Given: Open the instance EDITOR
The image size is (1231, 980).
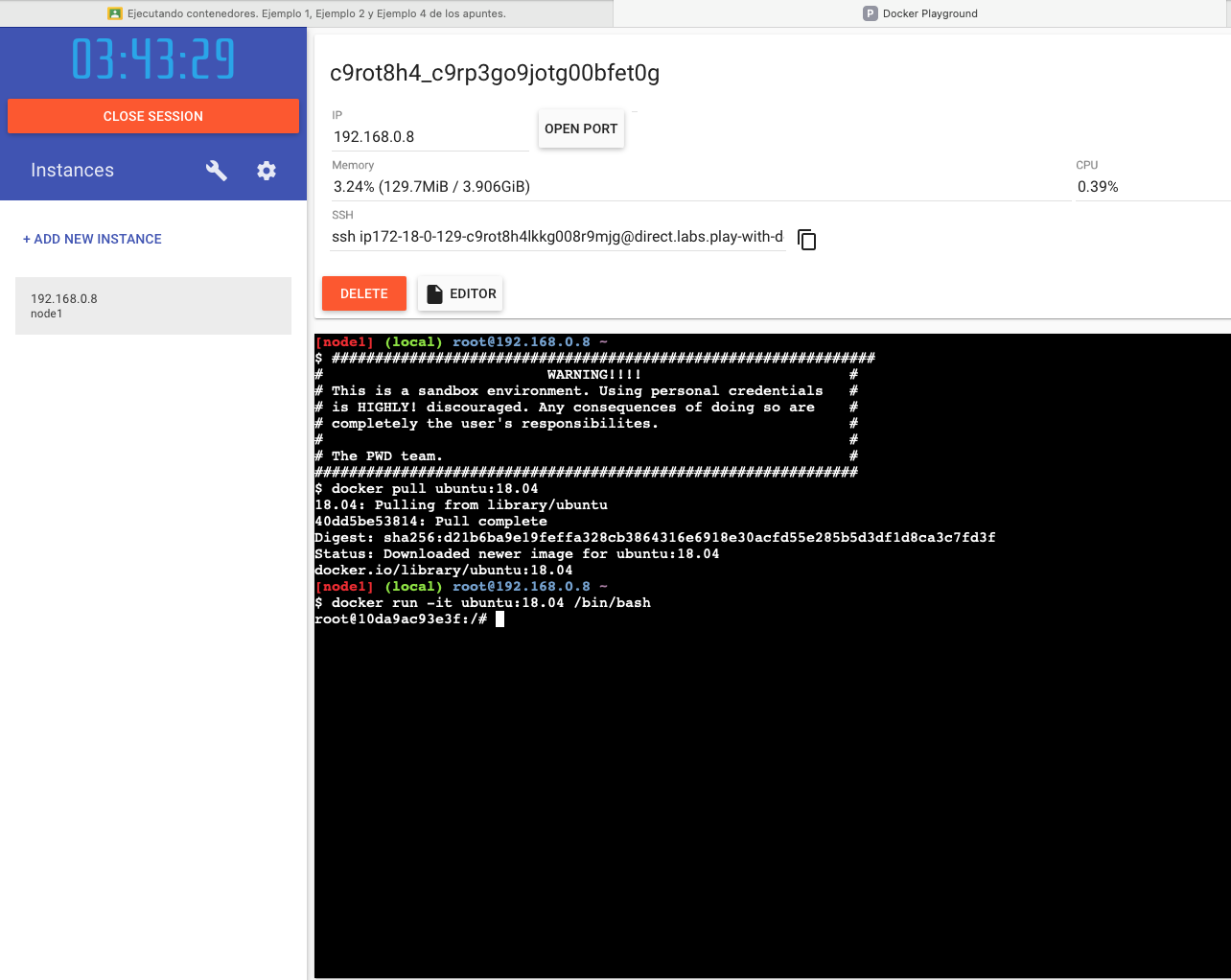Looking at the screenshot, I should [x=460, y=293].
